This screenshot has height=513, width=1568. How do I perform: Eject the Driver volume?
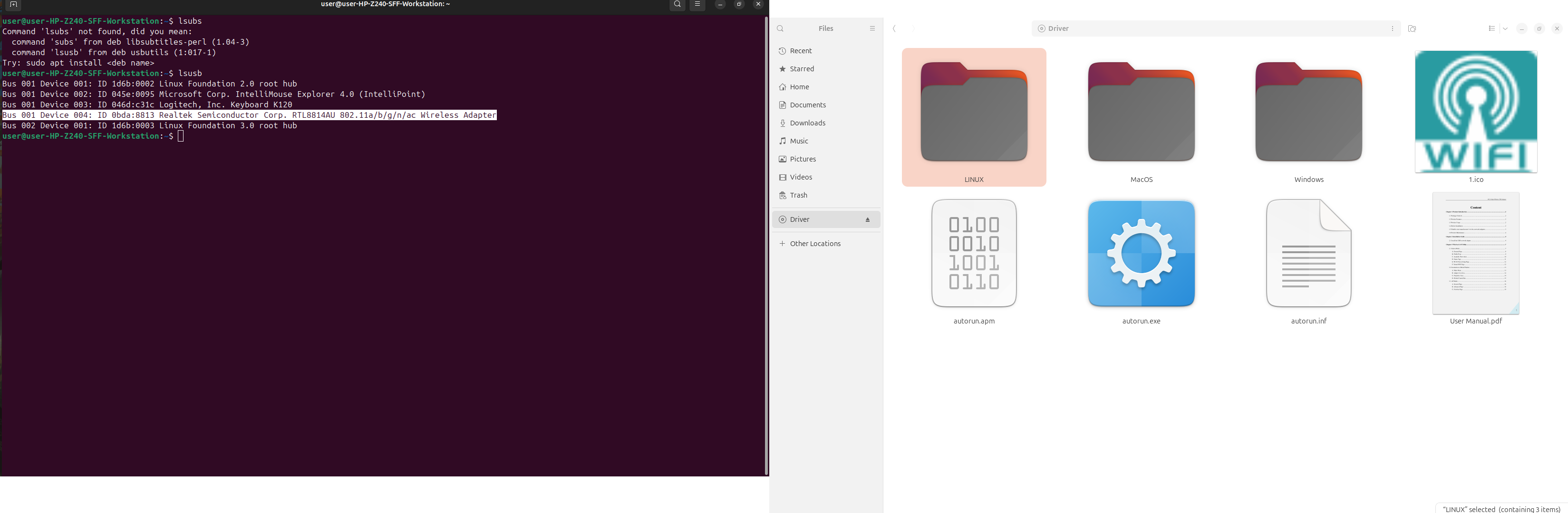pos(867,219)
